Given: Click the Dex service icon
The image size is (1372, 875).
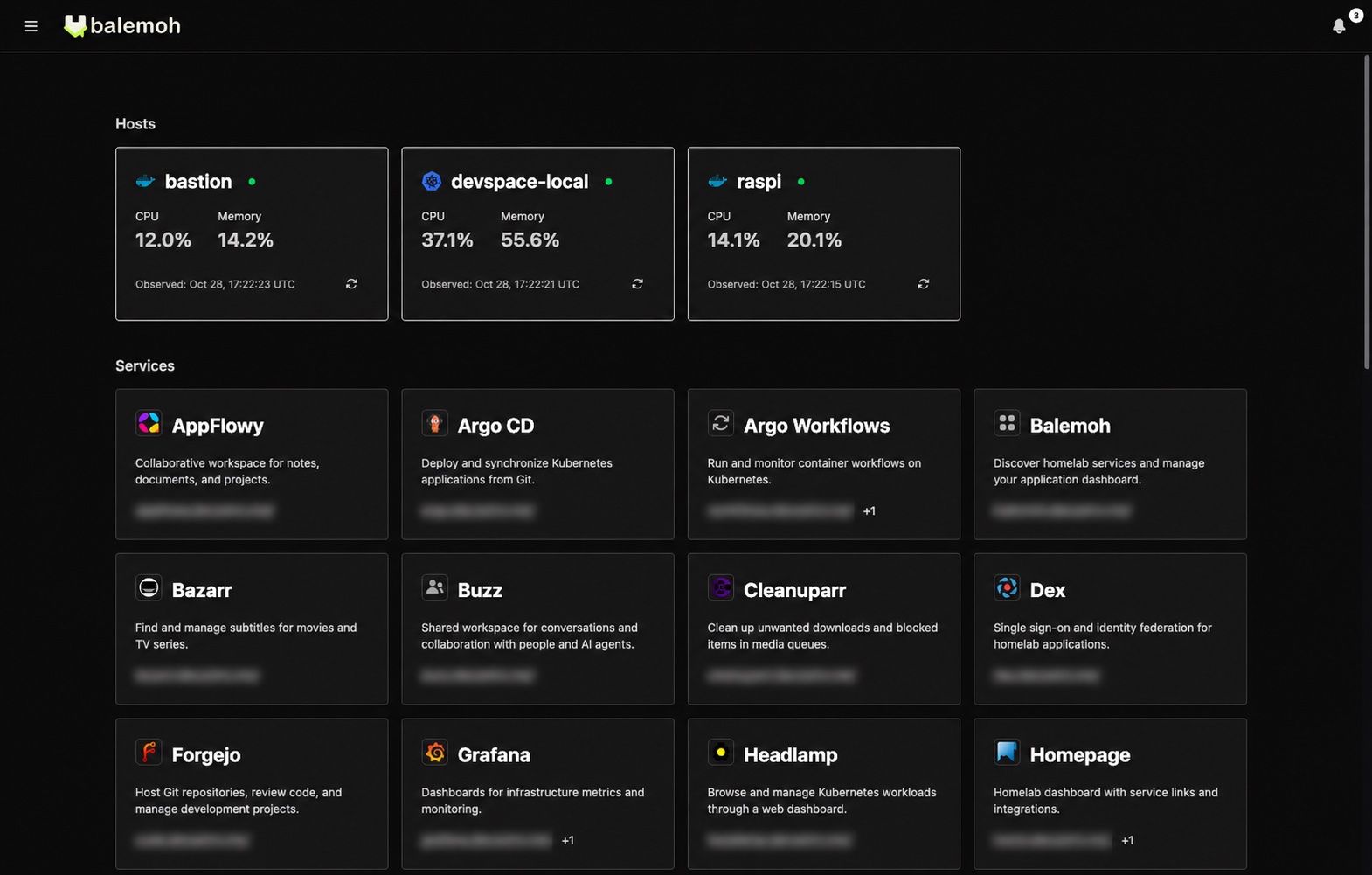Looking at the screenshot, I should 1007,587.
